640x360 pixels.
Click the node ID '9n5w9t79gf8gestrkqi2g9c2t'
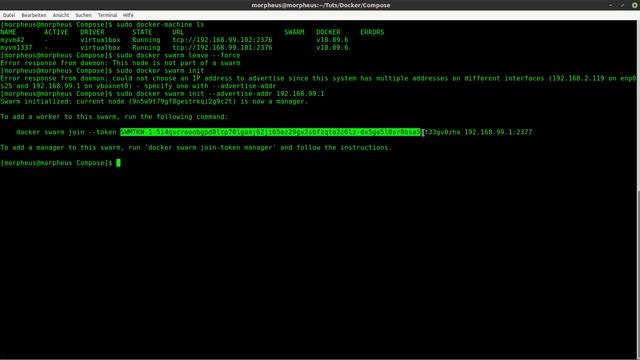pos(182,102)
